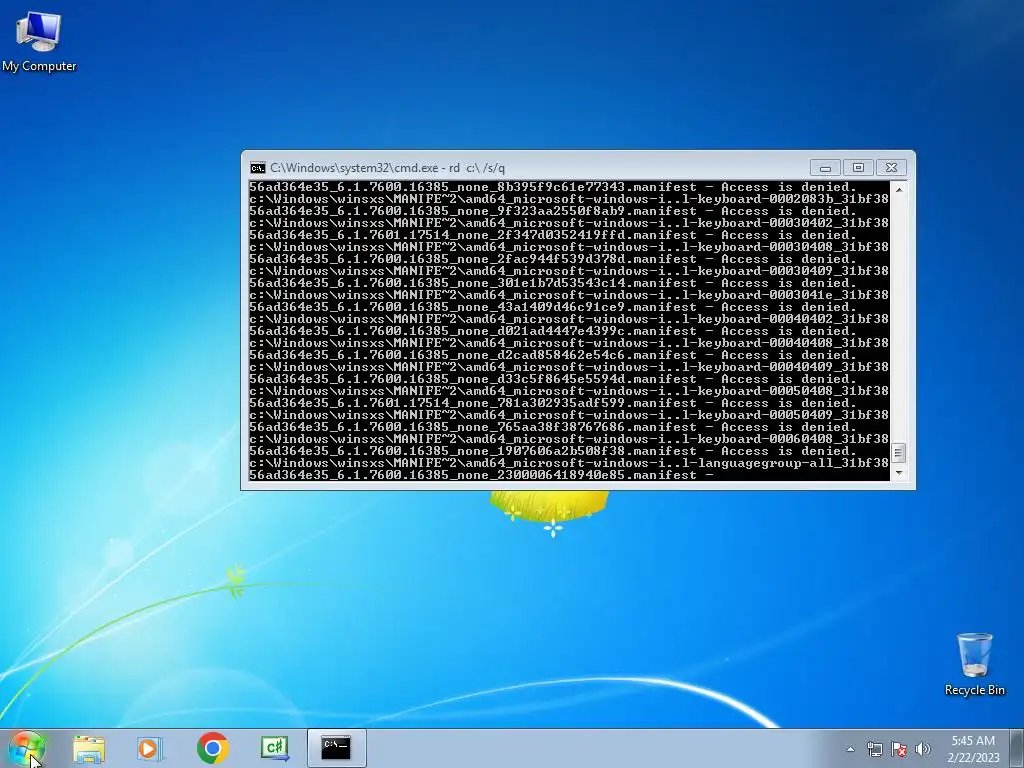This screenshot has width=1024, height=768.
Task: Click the line ending 781a302935adf599.manifest
Action: (552, 403)
